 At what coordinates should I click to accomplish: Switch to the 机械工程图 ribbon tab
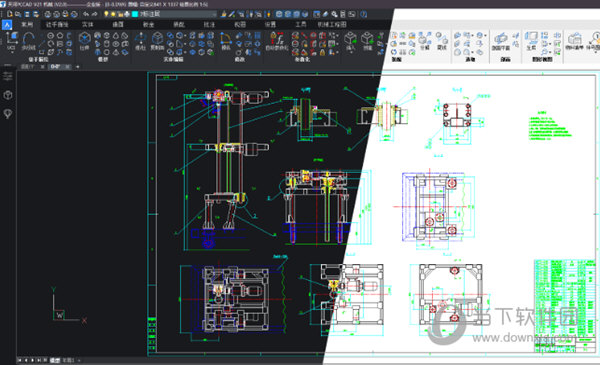pos(332,24)
